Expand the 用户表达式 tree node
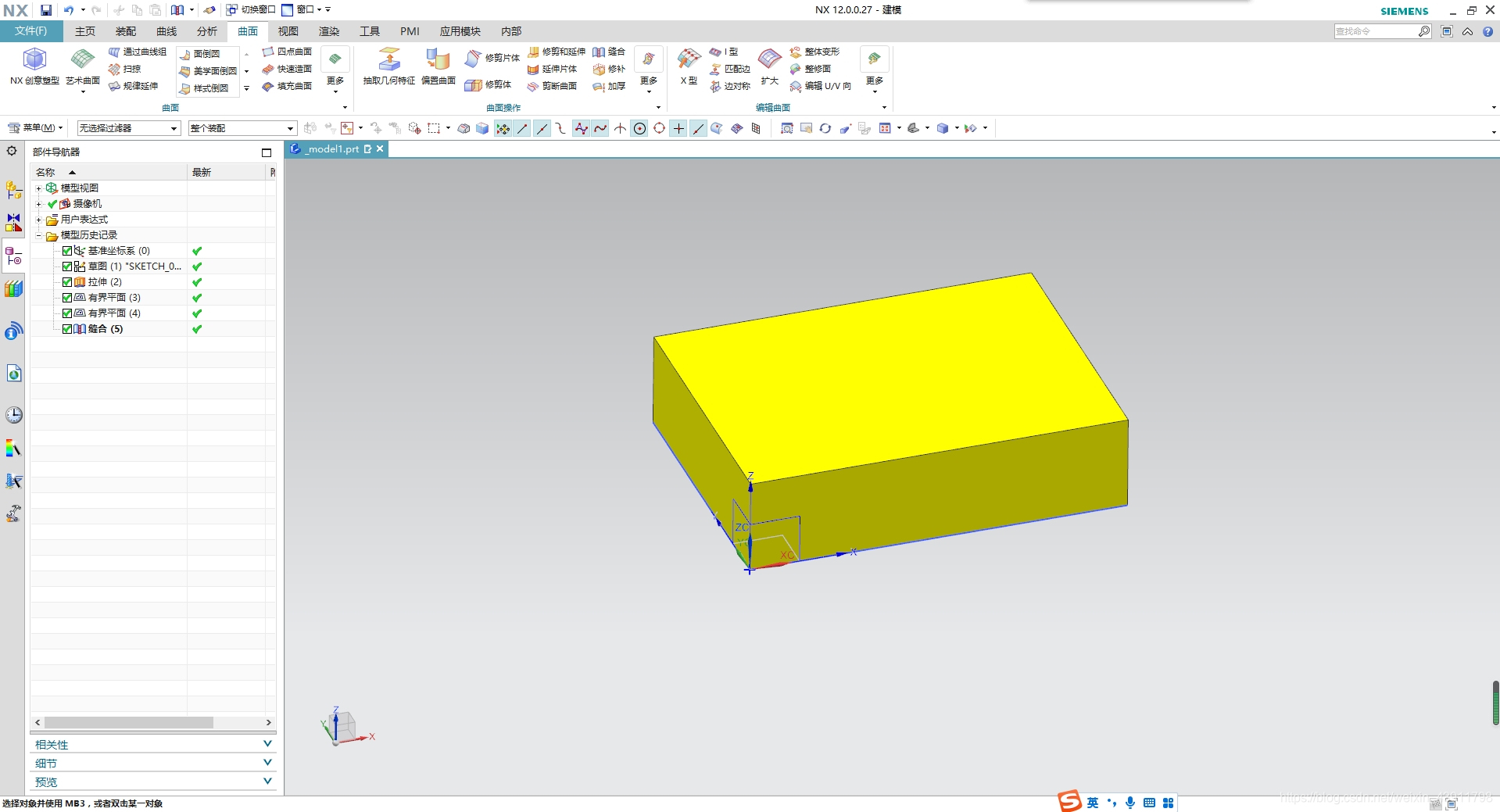This screenshot has width=1500, height=812. (38, 220)
